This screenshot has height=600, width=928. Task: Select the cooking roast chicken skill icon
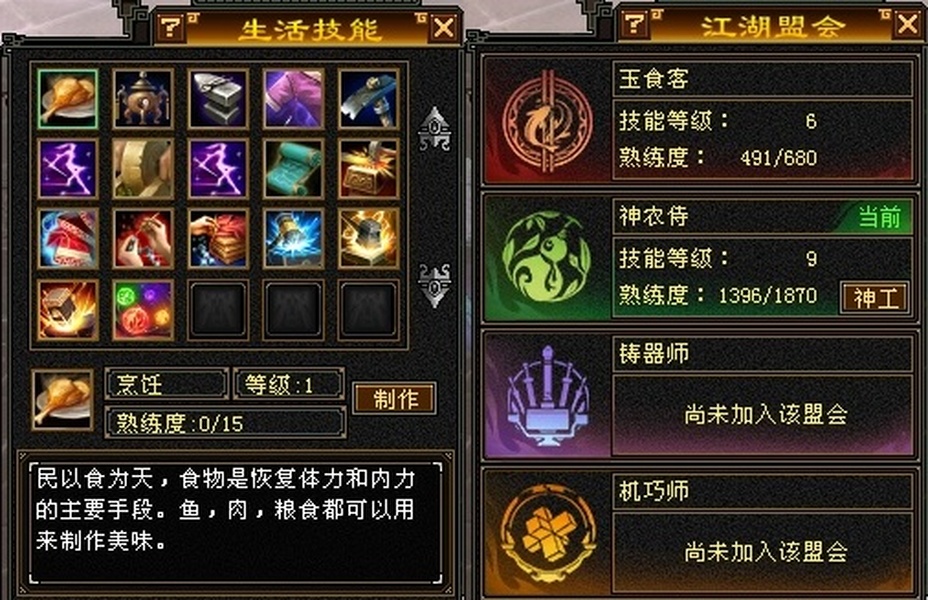click(x=67, y=98)
